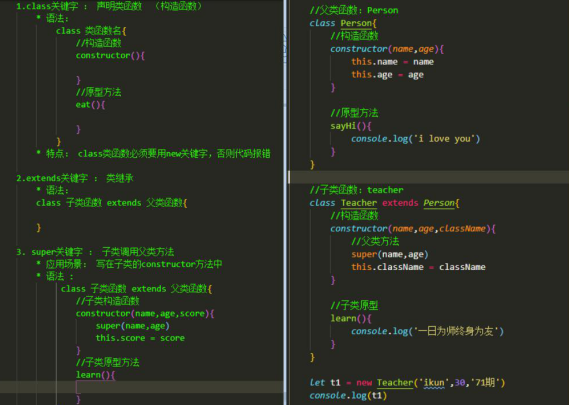Screen dimensions: 569x405
Task: Place cursor on 'constructor(name,age){' line
Action: 387,49
